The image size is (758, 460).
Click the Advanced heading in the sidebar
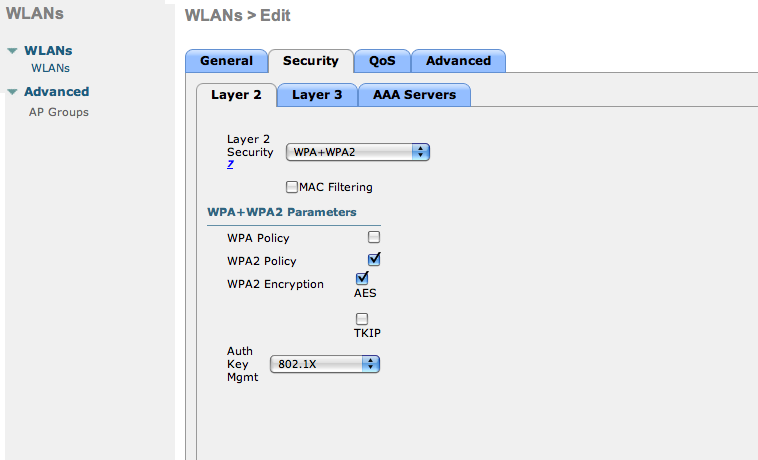pyautogui.click(x=56, y=92)
